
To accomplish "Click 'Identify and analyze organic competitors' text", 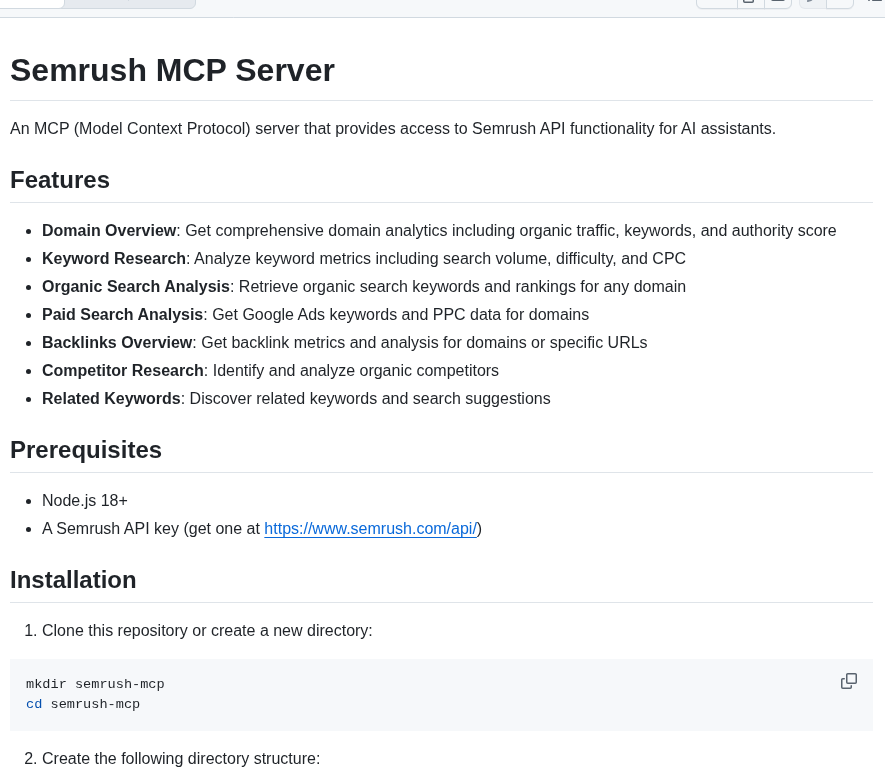I will (356, 371).
